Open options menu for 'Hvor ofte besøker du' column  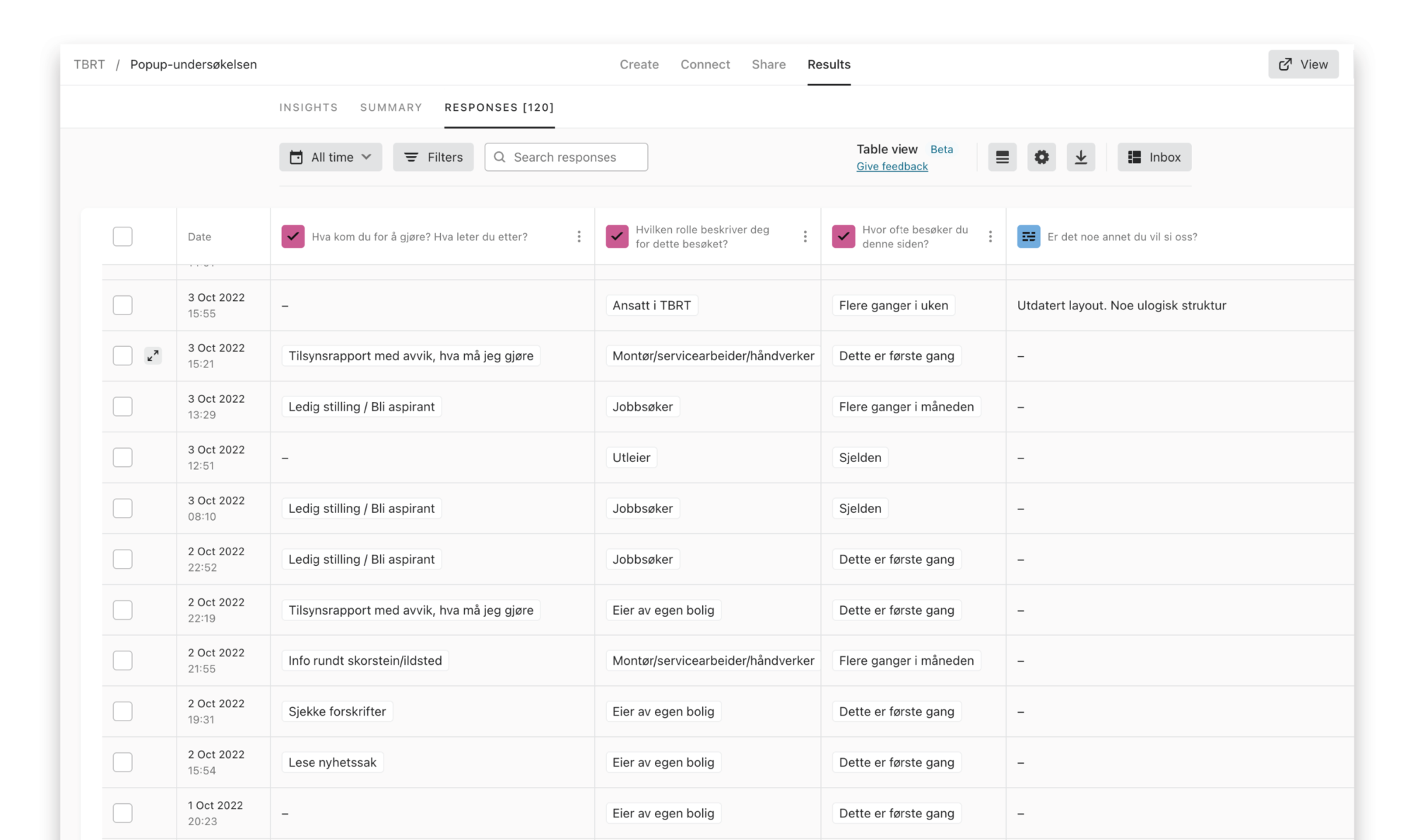point(990,237)
